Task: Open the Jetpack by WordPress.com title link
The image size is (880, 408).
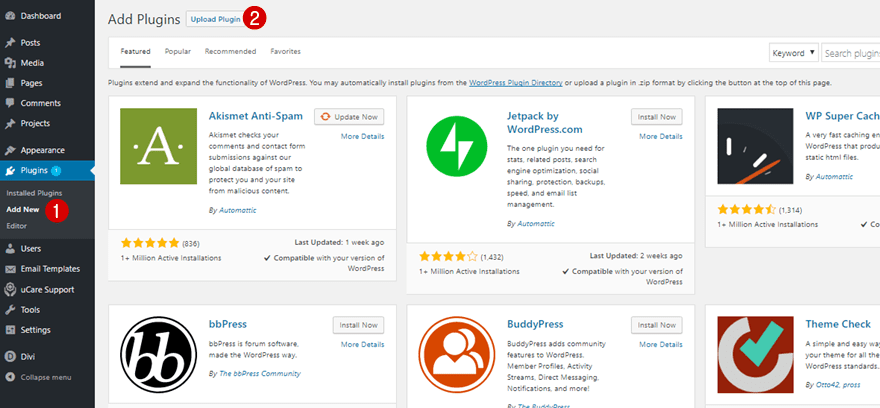Action: [x=544, y=123]
